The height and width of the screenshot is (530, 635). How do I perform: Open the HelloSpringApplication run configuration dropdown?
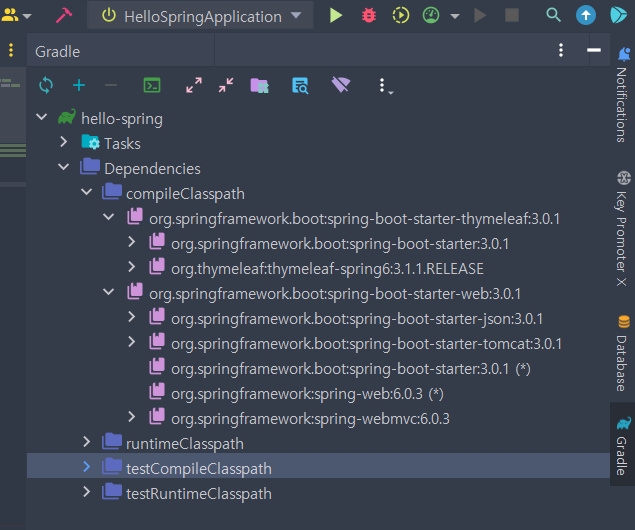(200, 16)
